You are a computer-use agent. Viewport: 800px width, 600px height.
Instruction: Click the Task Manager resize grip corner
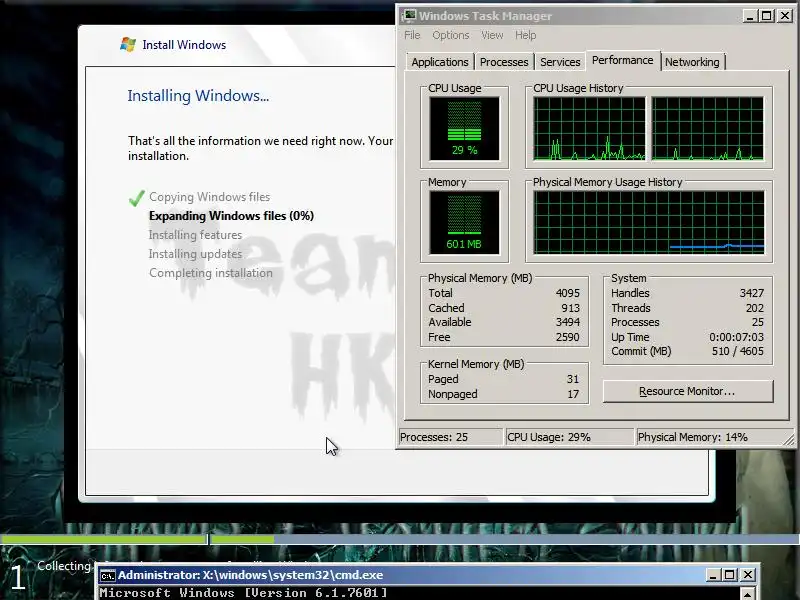[x=789, y=438]
